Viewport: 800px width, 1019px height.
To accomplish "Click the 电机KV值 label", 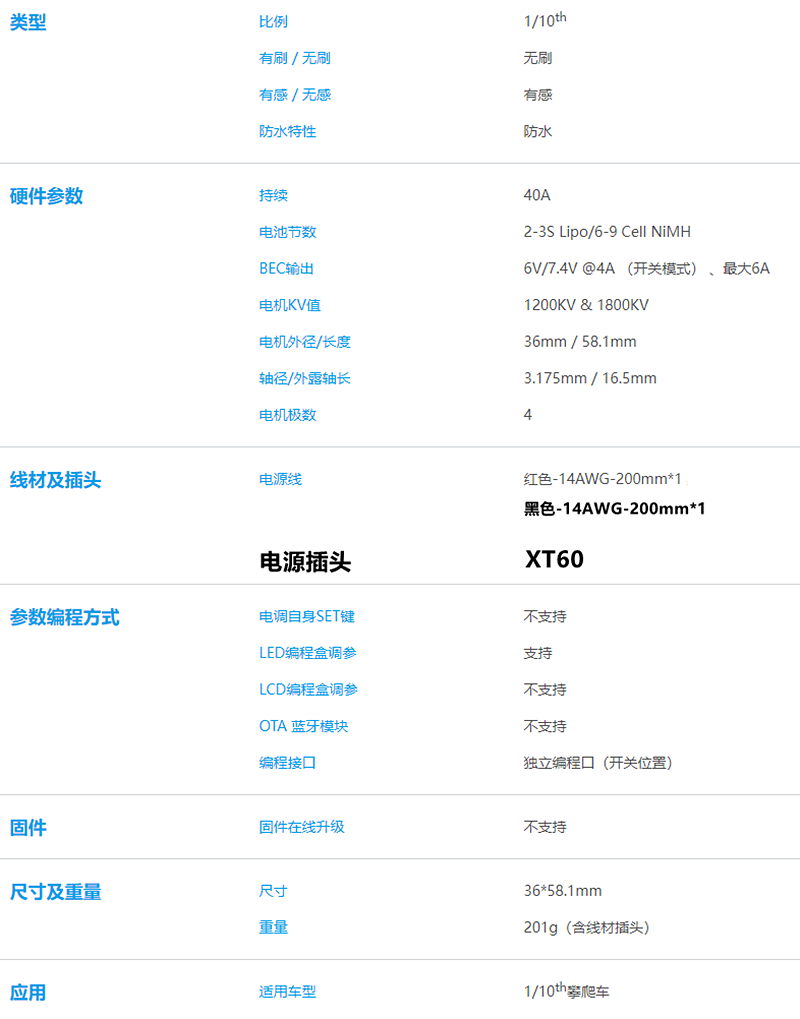I will pyautogui.click(x=289, y=305).
